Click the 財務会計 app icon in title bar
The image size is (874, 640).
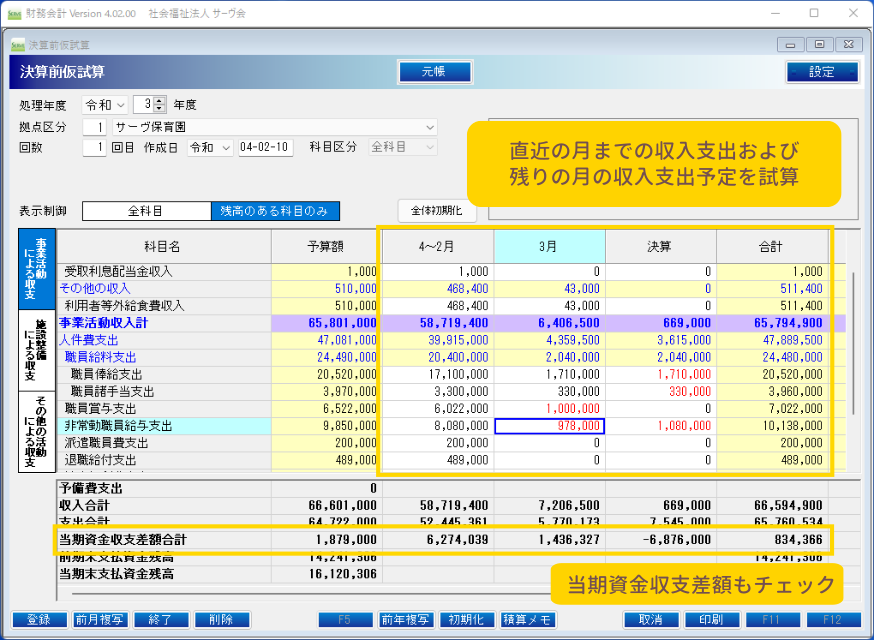(14, 13)
